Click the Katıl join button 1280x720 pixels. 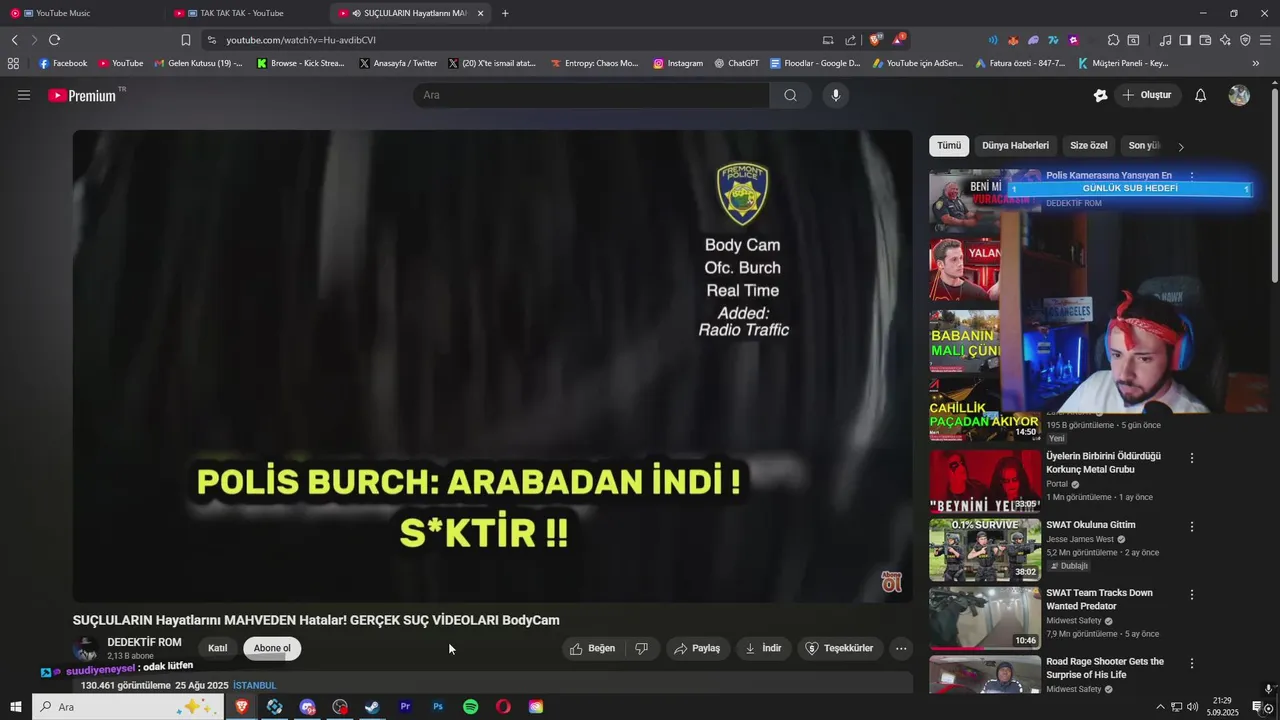tap(217, 648)
